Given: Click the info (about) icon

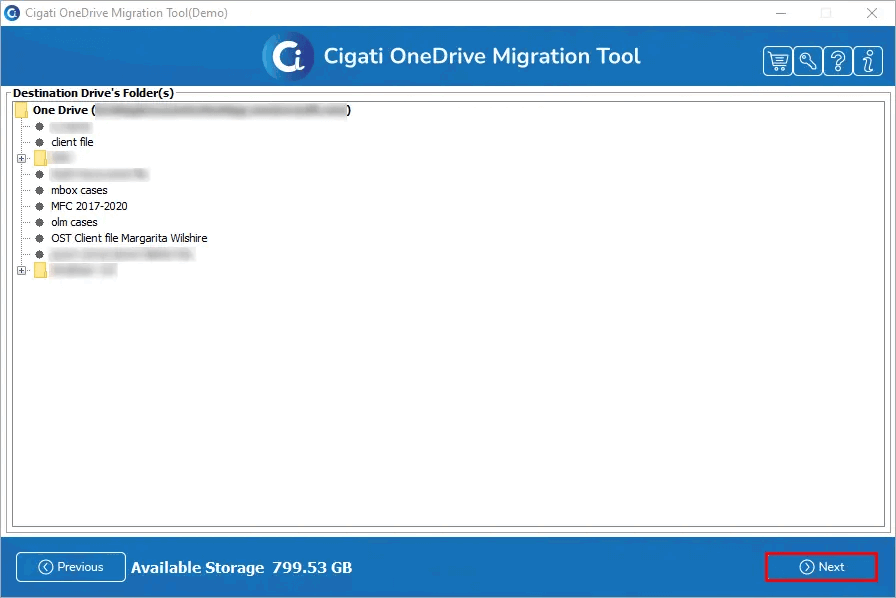Looking at the screenshot, I should click(x=868, y=60).
